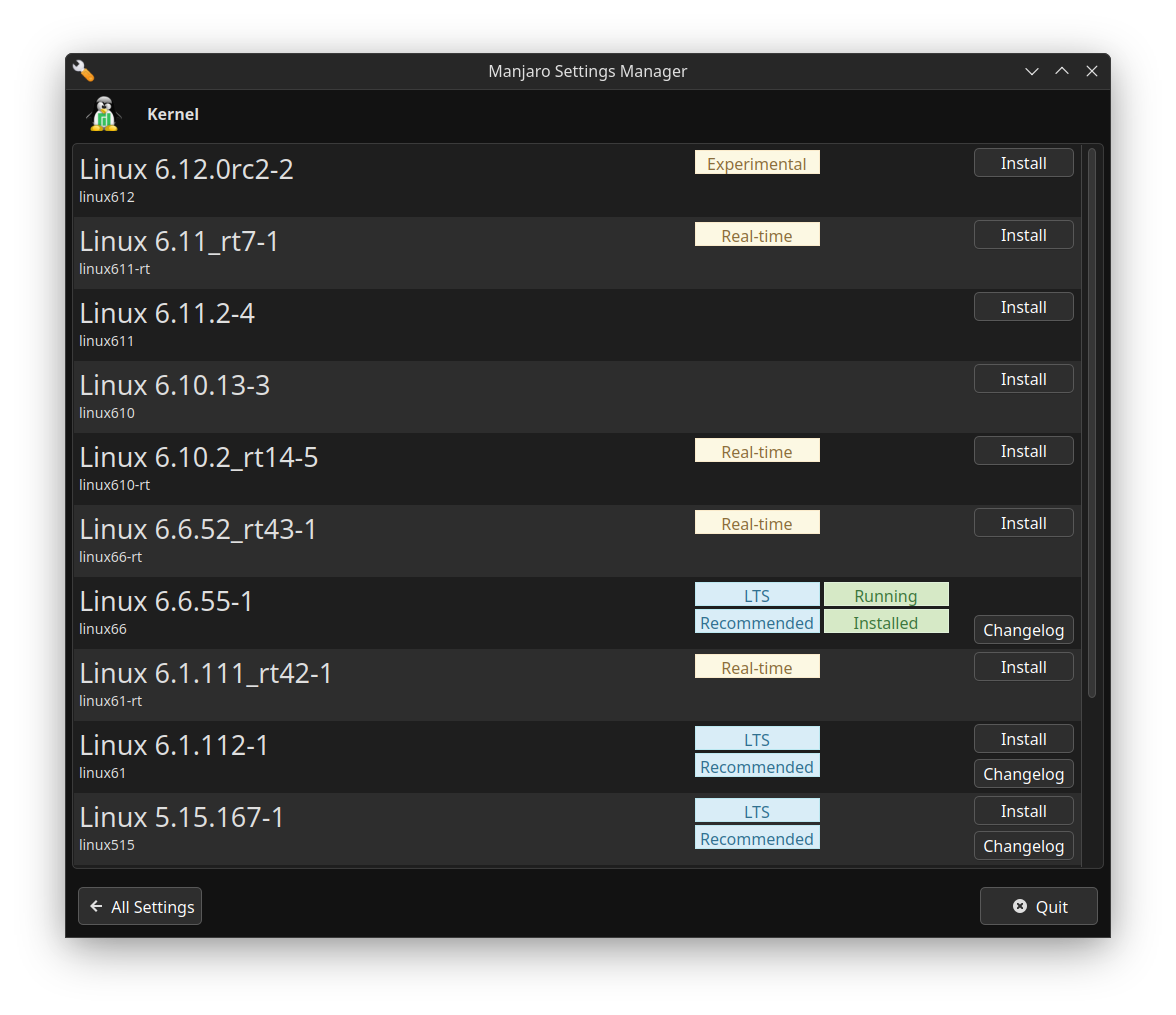Select the Linux 6.6.55-1 title
Image resolution: width=1176 pixels, height=1015 pixels.
pyautogui.click(x=166, y=601)
